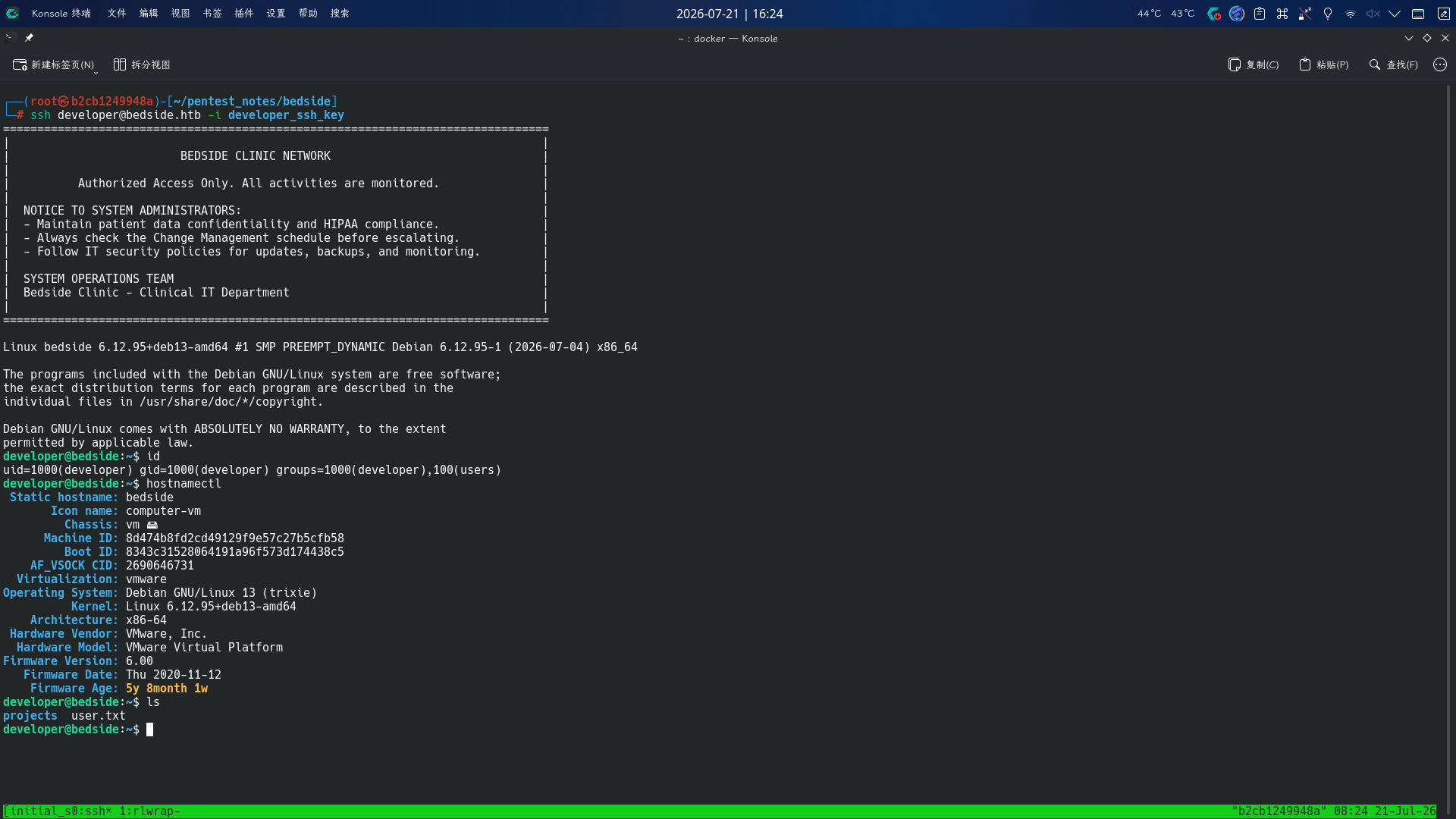Click the 'projects' directory name
The image size is (1456, 819).
point(30,716)
